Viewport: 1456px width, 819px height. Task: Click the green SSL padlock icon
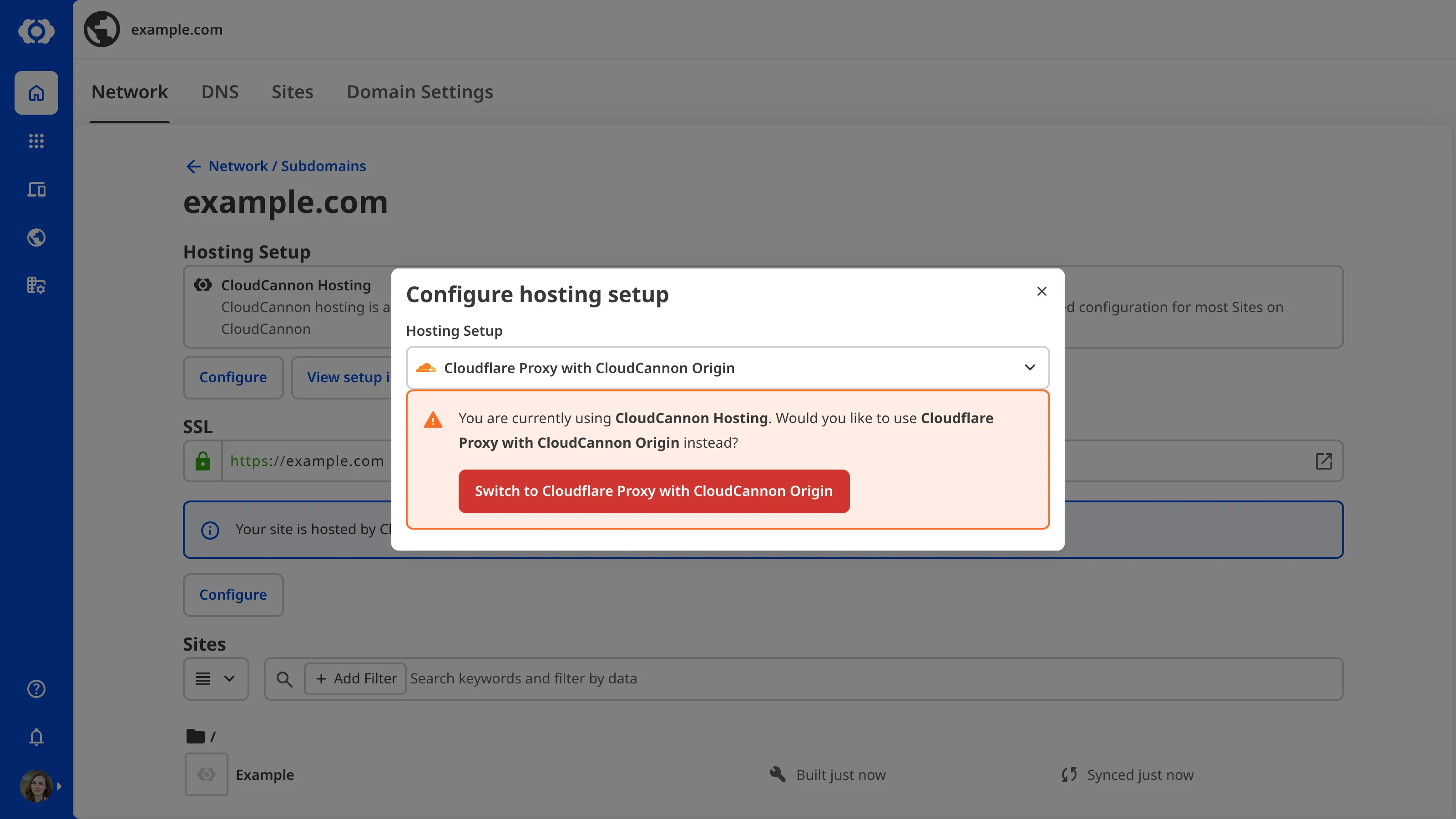point(202,460)
